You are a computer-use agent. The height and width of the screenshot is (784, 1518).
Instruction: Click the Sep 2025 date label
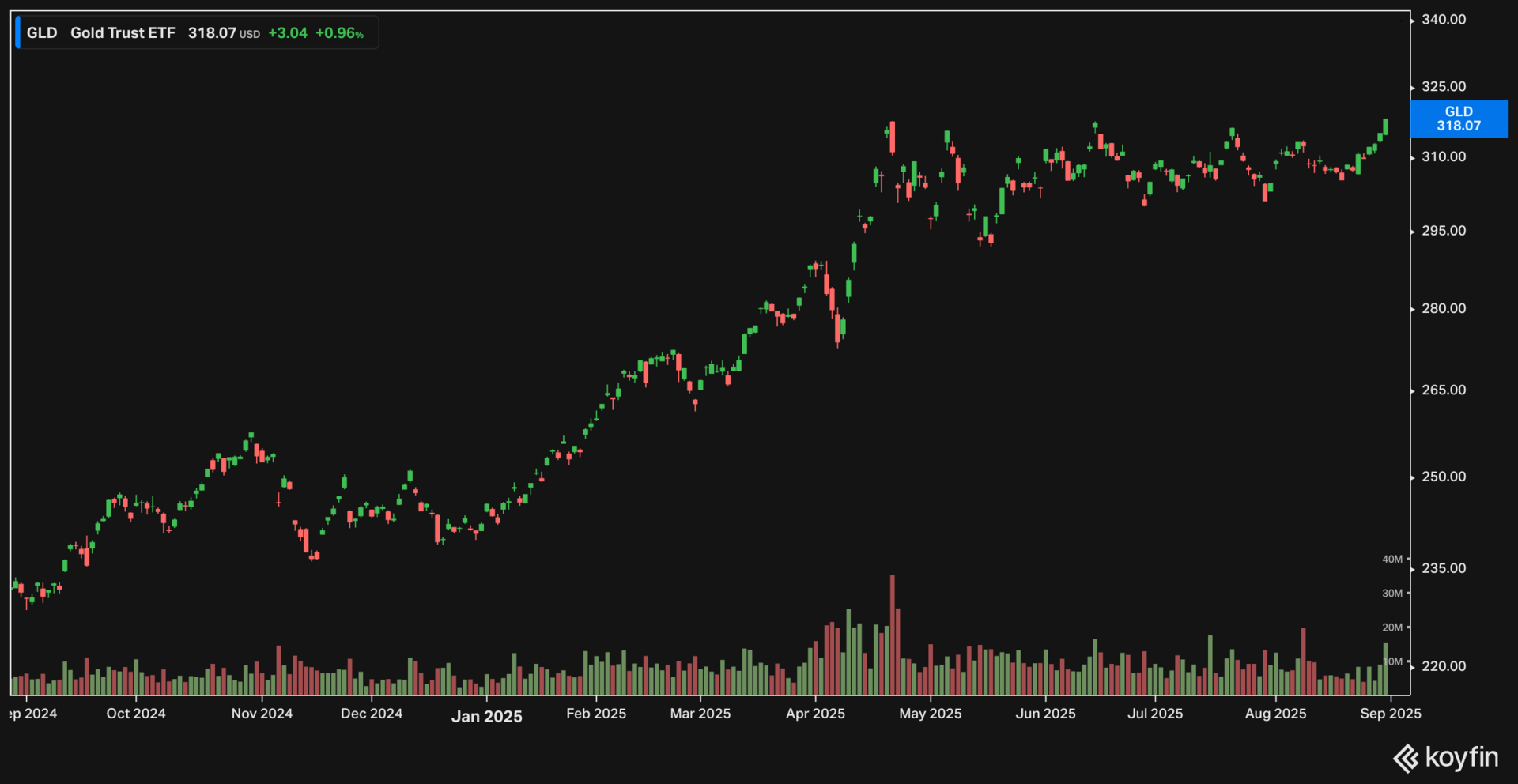click(1391, 714)
